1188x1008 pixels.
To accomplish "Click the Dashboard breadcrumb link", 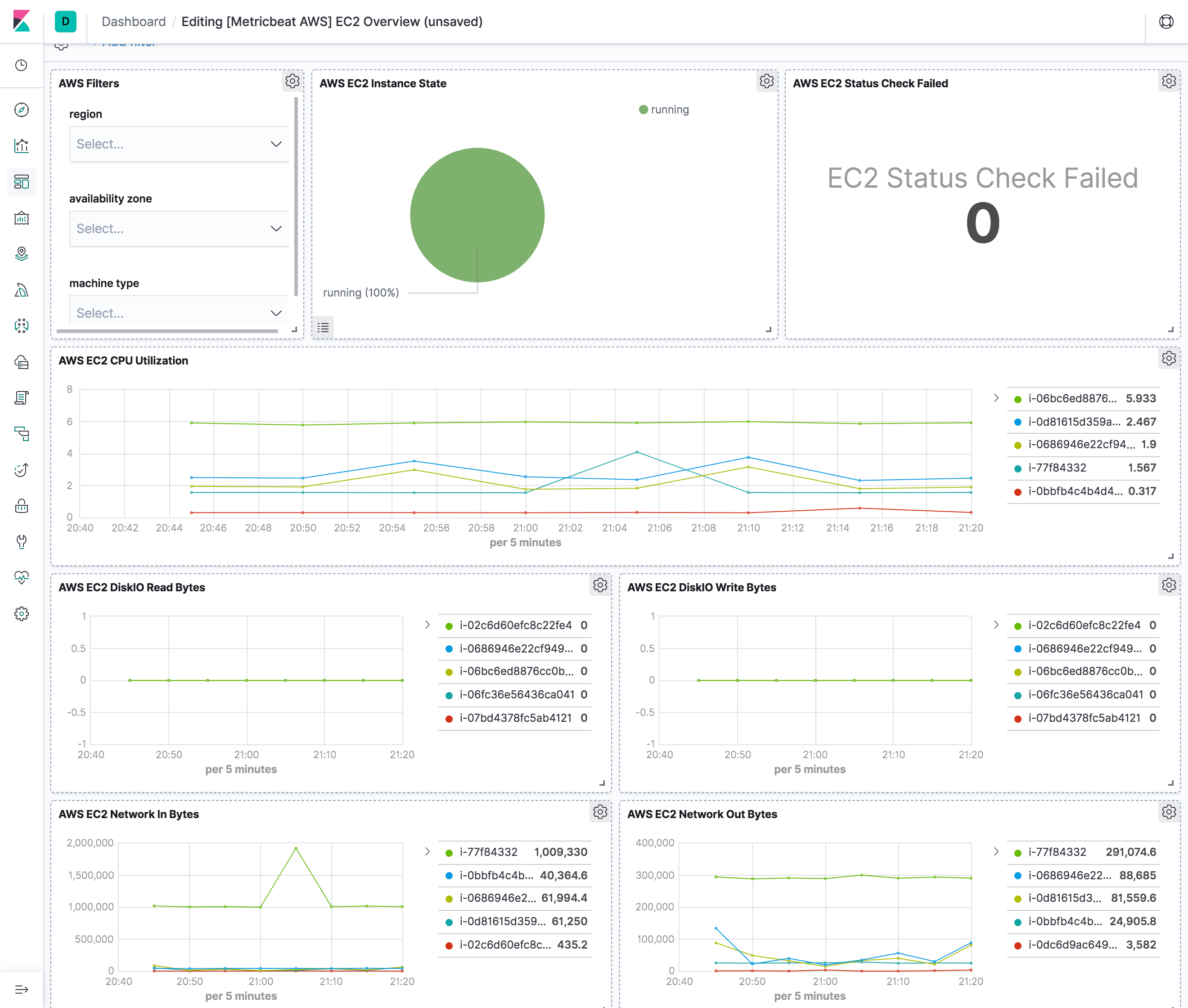I will tap(134, 21).
